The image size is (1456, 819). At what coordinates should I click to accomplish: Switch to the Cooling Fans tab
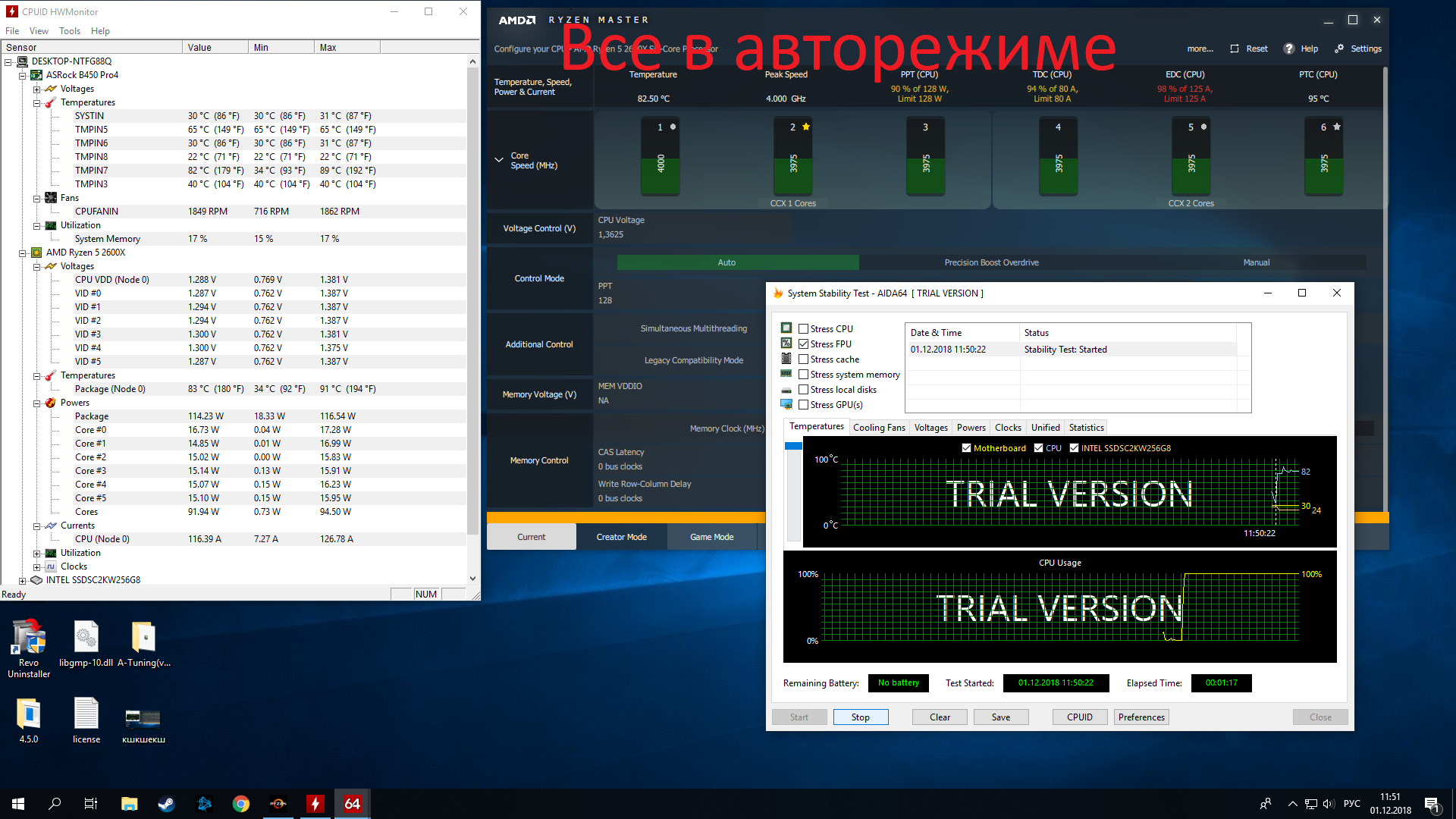pyautogui.click(x=879, y=428)
